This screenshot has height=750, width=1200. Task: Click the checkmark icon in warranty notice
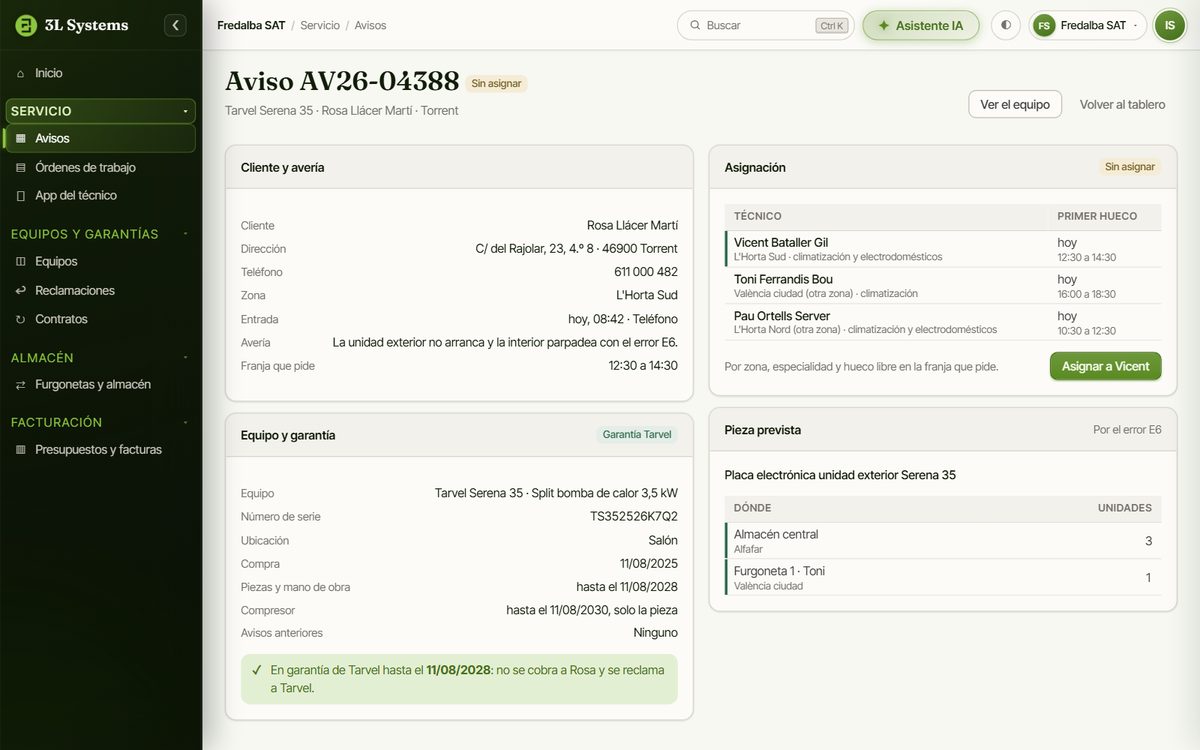257,670
